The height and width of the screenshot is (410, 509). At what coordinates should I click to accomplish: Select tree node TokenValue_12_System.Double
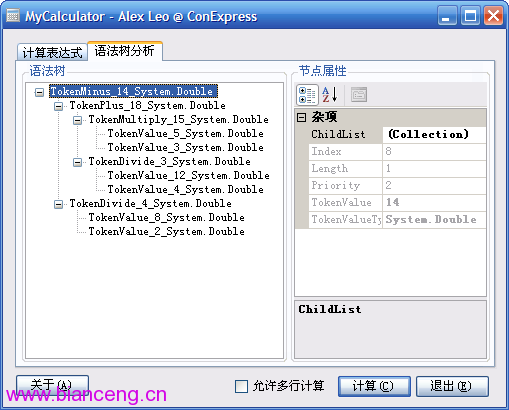188,175
